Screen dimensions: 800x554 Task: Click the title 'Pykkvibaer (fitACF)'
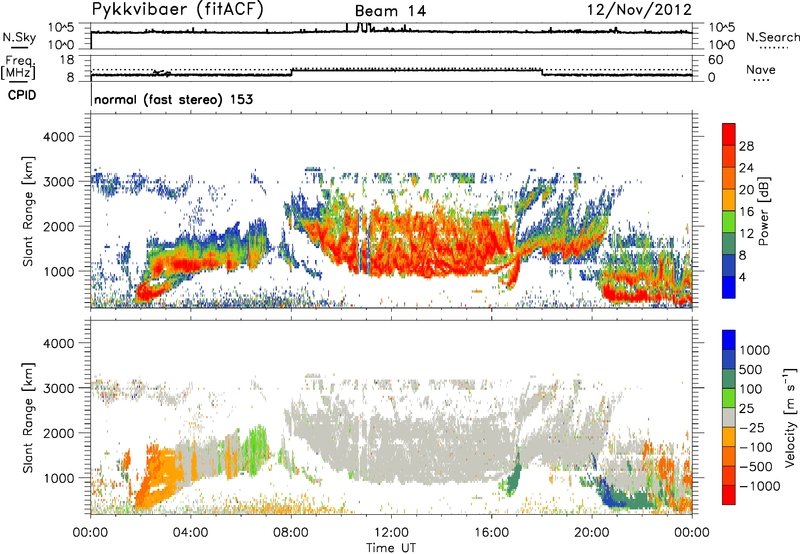tap(177, 10)
